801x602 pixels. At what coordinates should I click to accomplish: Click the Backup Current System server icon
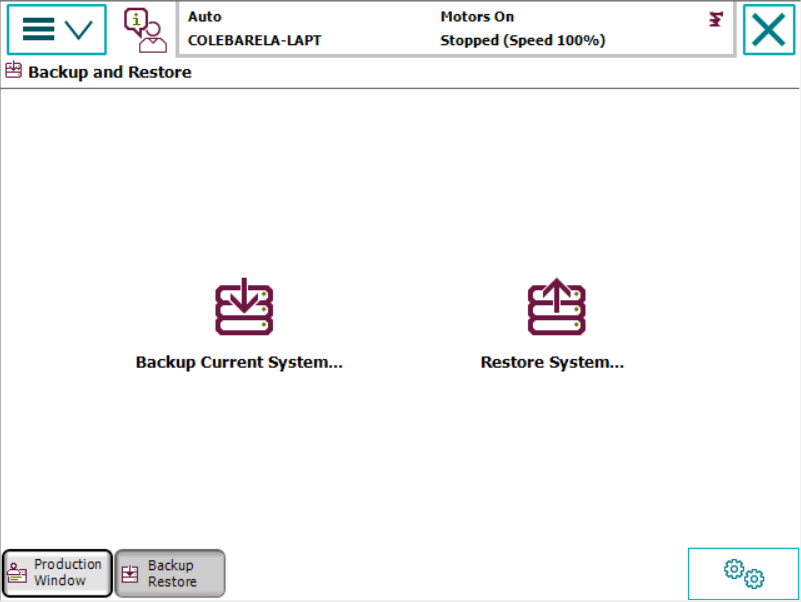click(x=244, y=307)
